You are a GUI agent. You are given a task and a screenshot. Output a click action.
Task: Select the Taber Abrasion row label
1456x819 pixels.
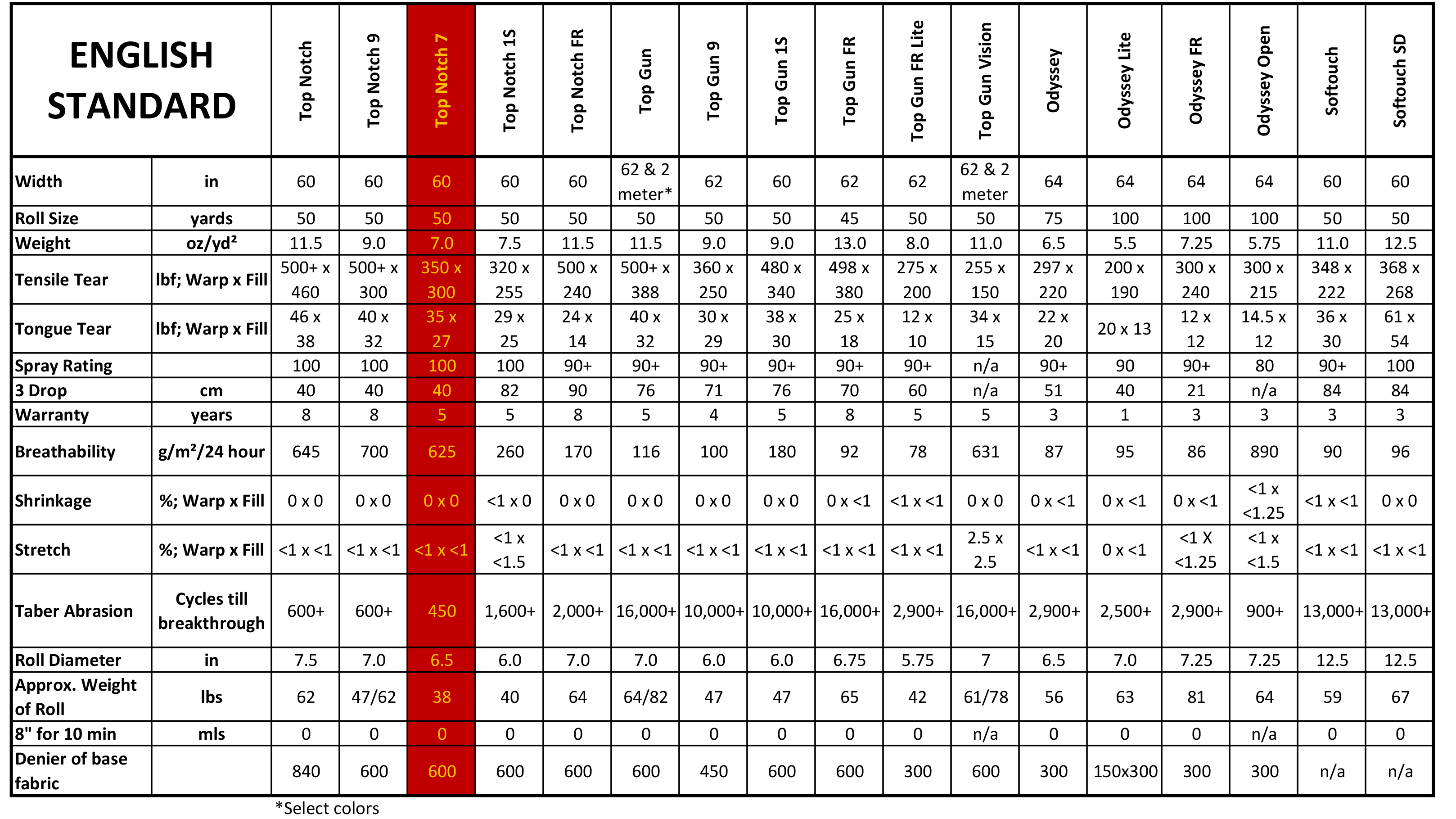pos(73,611)
